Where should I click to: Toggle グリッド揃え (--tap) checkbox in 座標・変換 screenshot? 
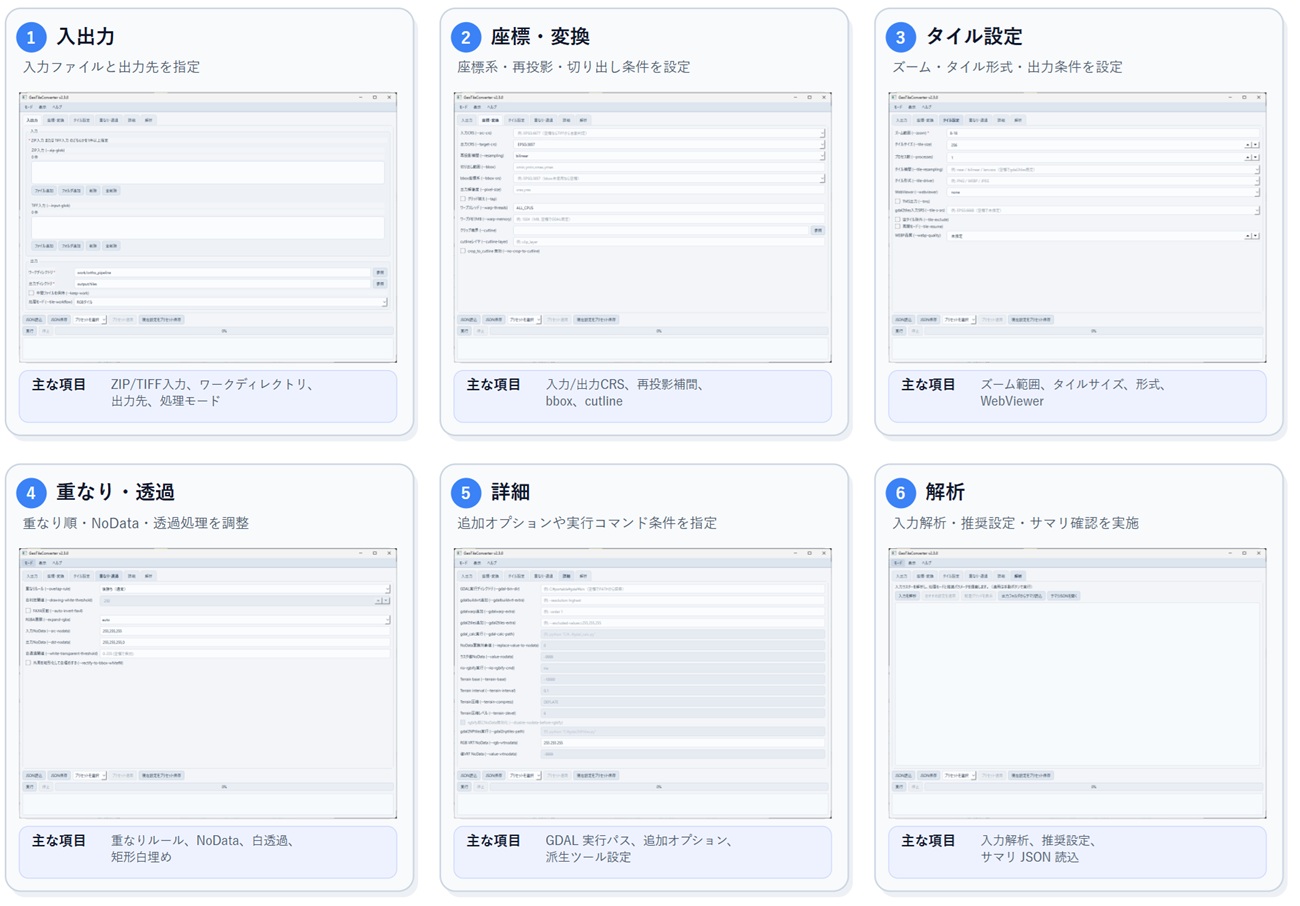463,198
